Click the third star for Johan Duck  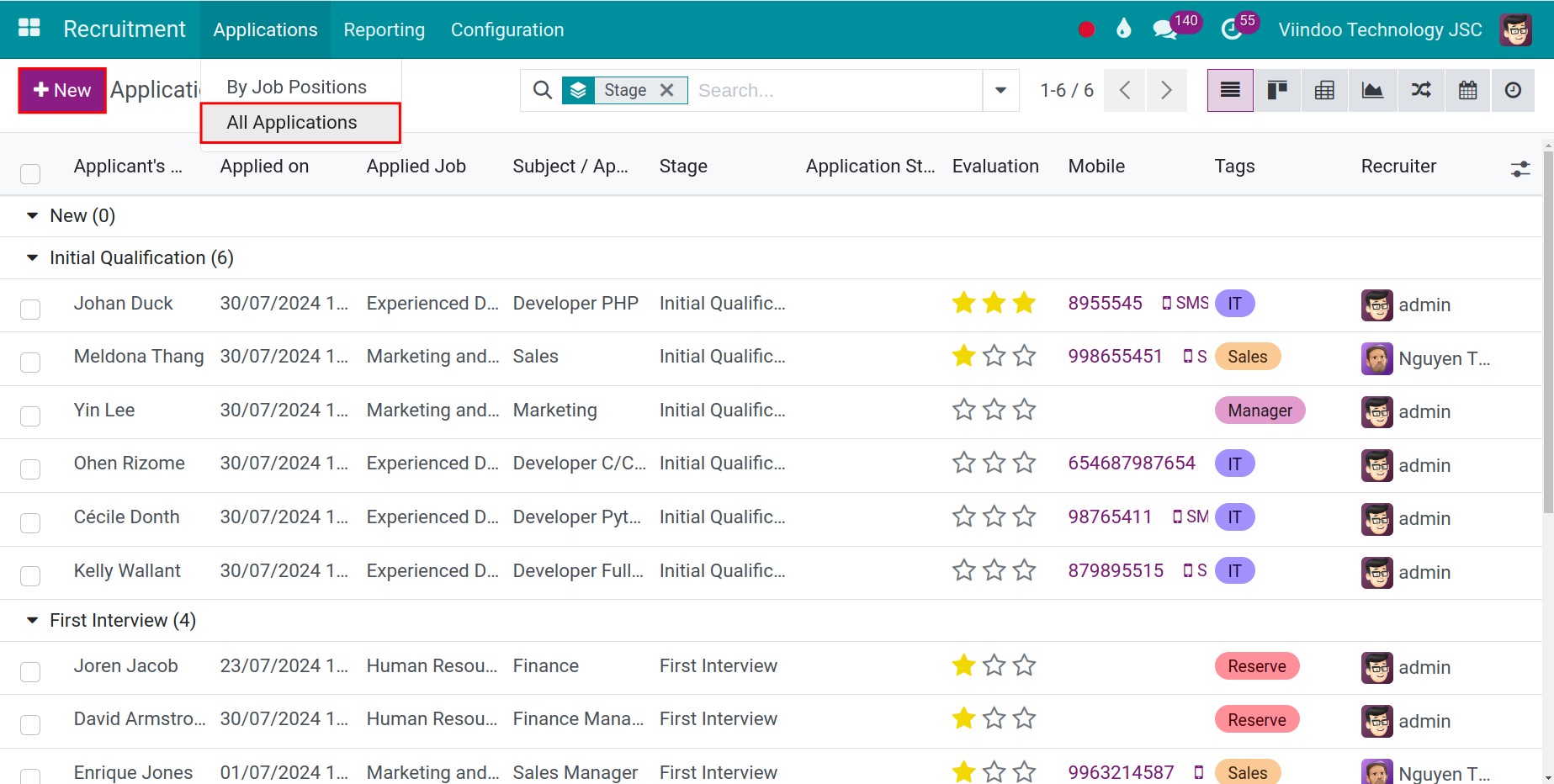[1024, 303]
